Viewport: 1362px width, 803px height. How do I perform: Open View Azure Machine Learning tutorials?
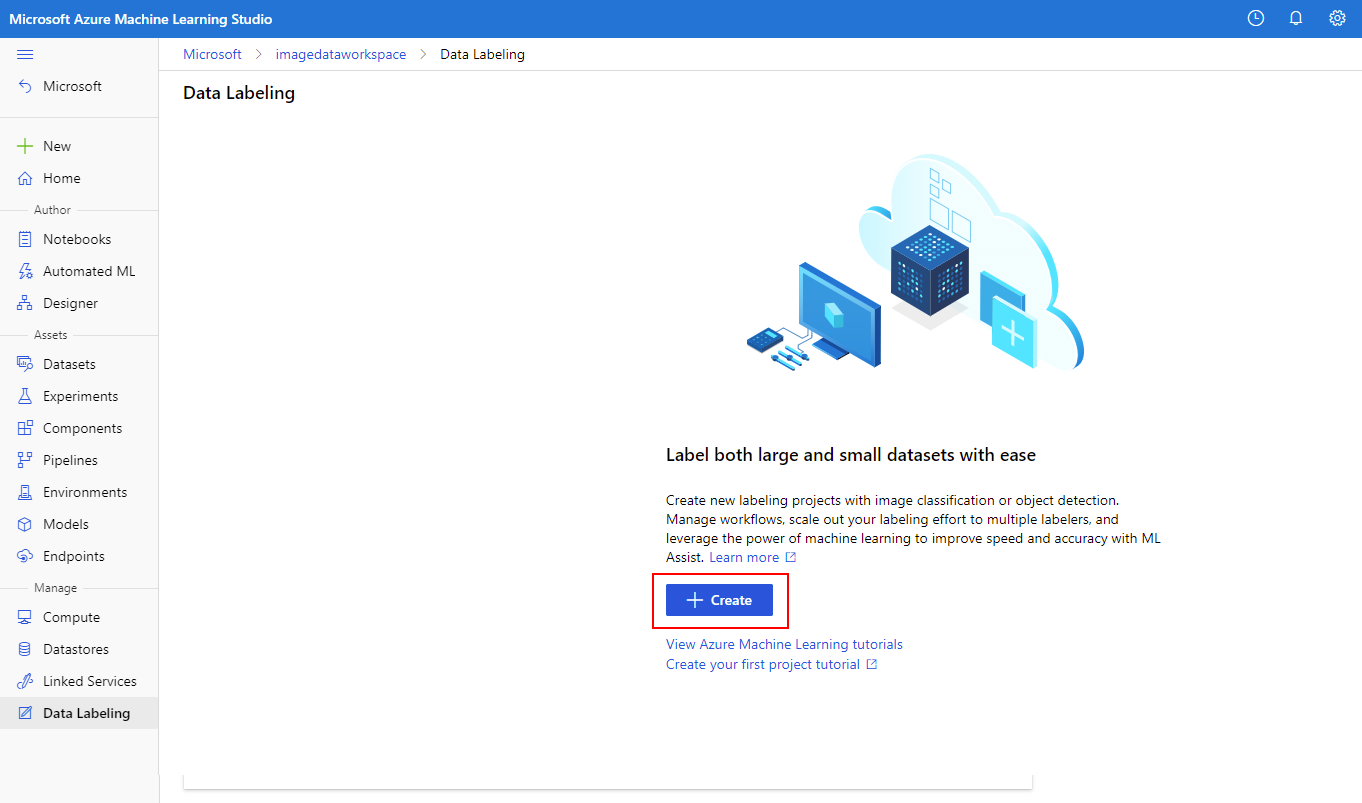pyautogui.click(x=784, y=644)
